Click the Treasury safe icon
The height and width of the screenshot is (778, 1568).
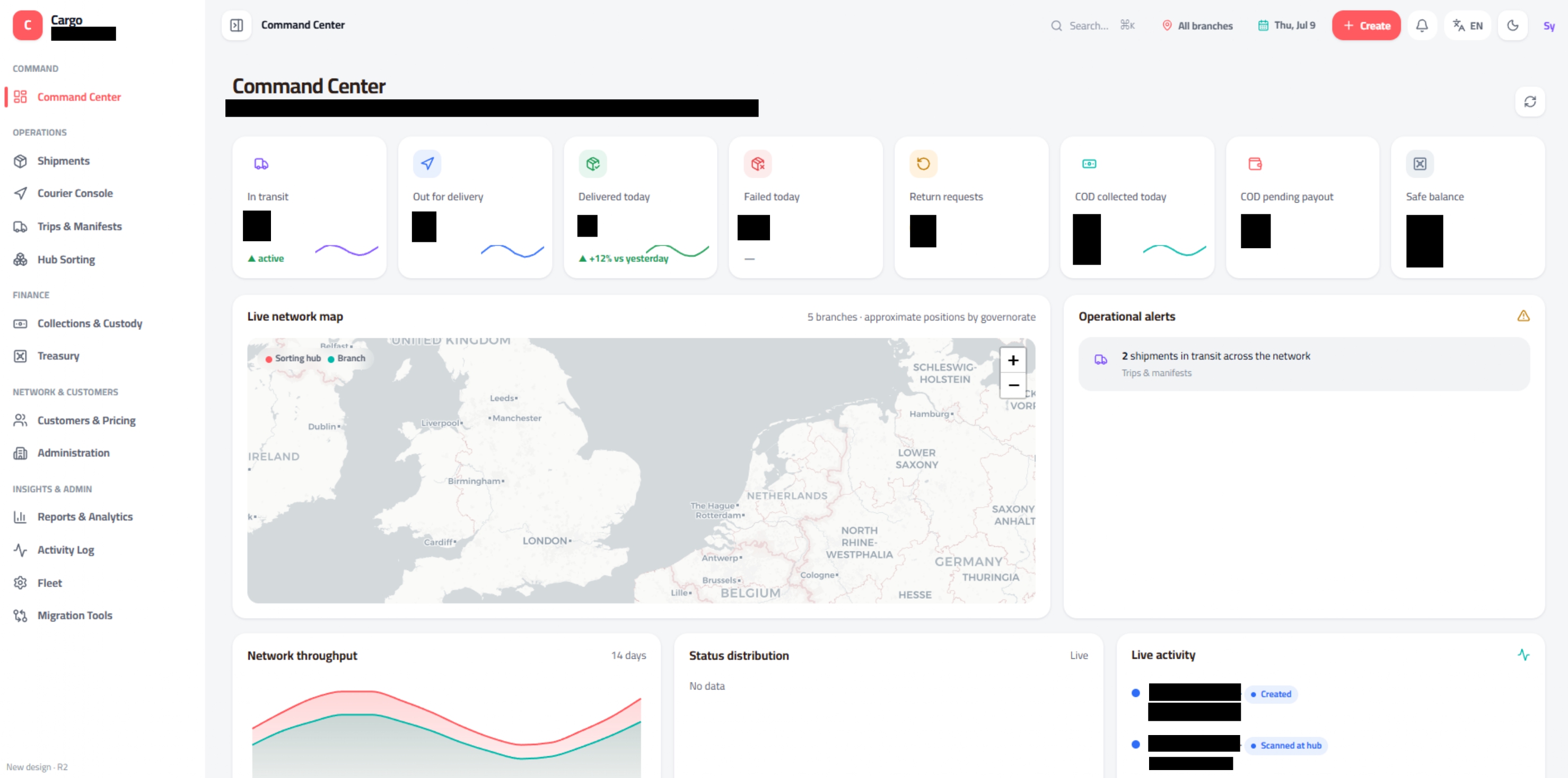(20, 356)
